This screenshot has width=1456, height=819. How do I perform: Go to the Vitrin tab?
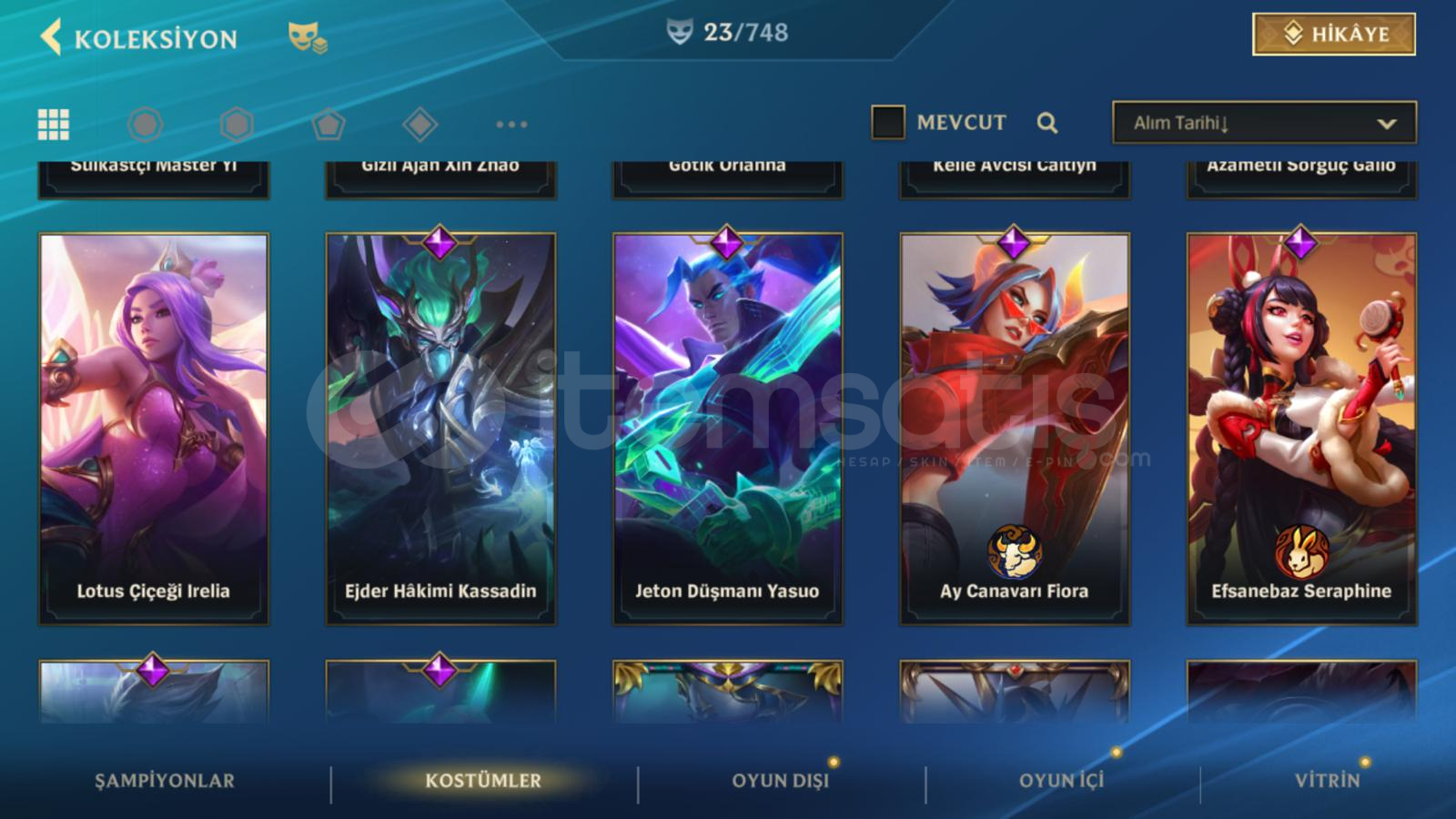(x=1328, y=781)
